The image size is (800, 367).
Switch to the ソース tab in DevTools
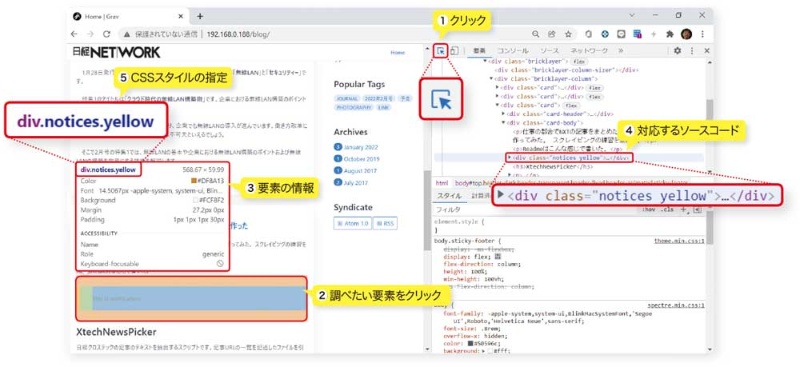[x=549, y=51]
